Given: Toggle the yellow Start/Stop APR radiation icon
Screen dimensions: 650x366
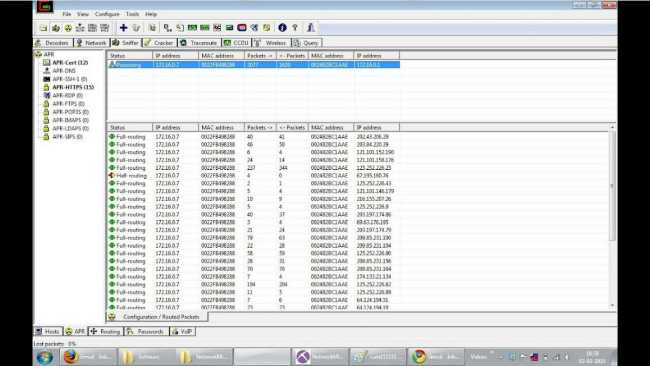Looking at the screenshot, I should [68, 28].
